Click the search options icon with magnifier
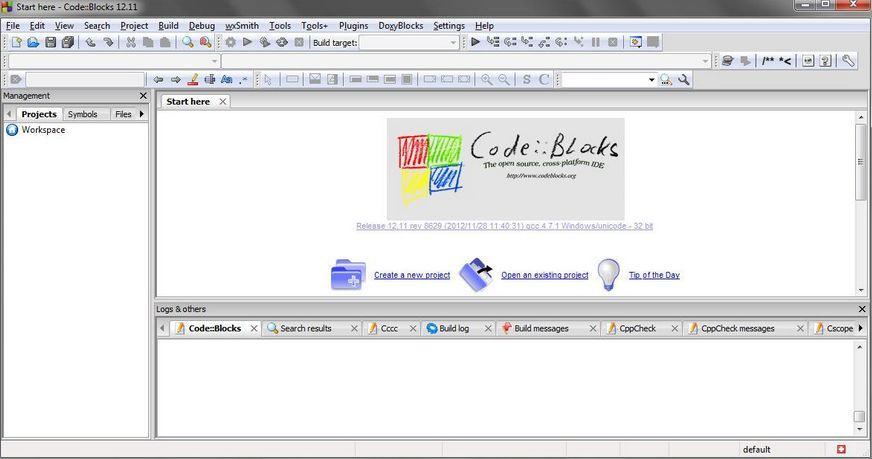 pyautogui.click(x=683, y=80)
